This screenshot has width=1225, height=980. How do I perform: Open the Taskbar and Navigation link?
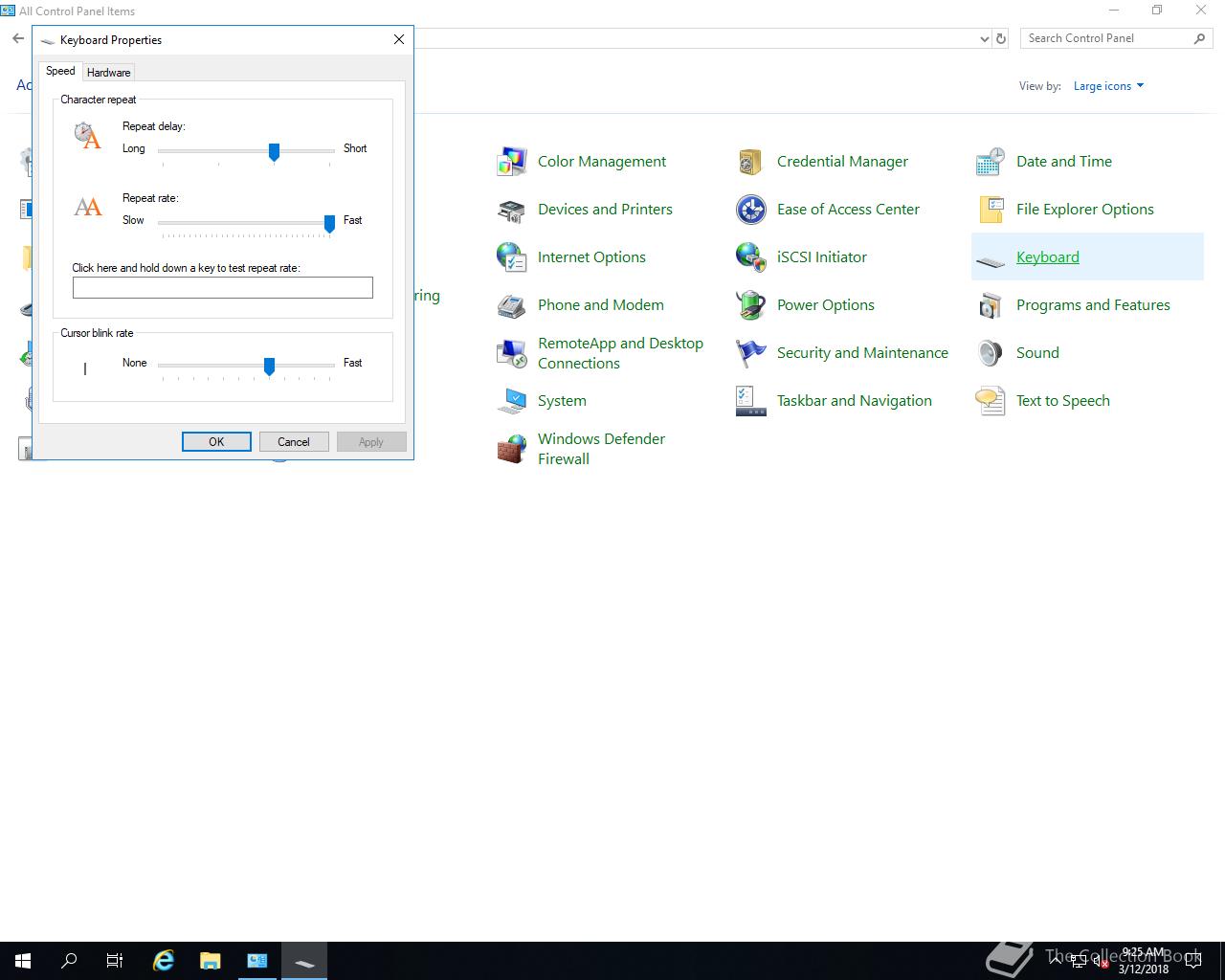click(x=855, y=401)
